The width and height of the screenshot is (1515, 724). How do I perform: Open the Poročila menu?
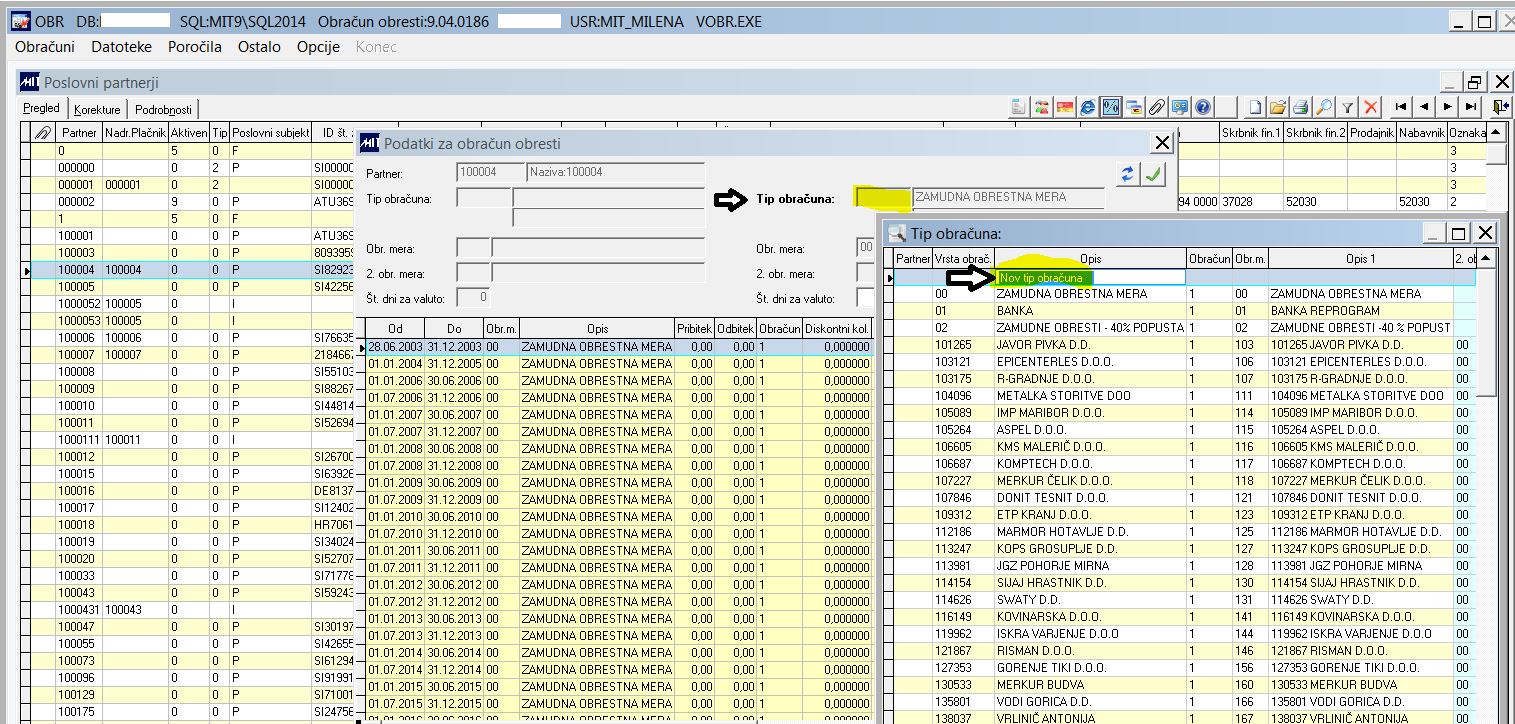(195, 47)
